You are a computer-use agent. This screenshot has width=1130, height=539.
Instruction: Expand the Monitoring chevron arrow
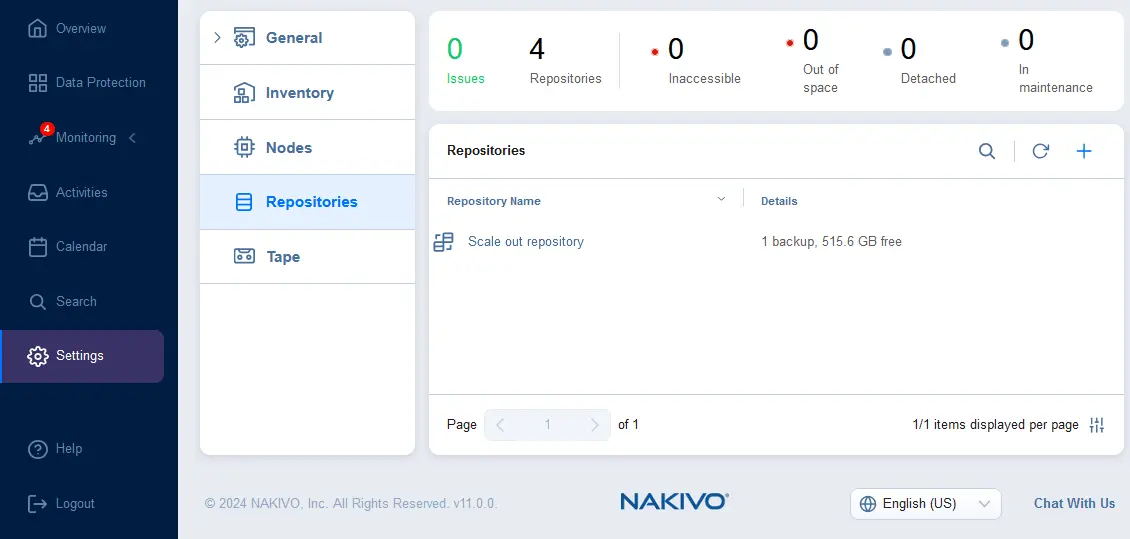pyautogui.click(x=132, y=138)
